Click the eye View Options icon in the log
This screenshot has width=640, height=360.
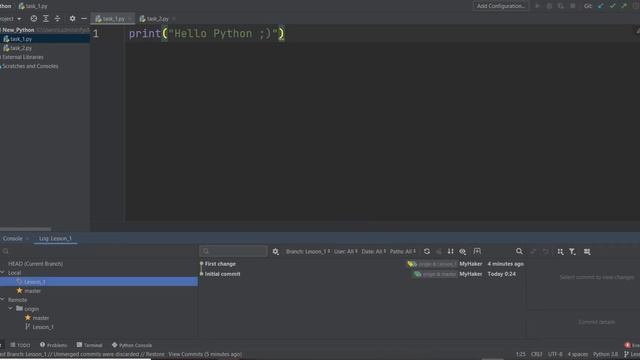pyautogui.click(x=462, y=251)
